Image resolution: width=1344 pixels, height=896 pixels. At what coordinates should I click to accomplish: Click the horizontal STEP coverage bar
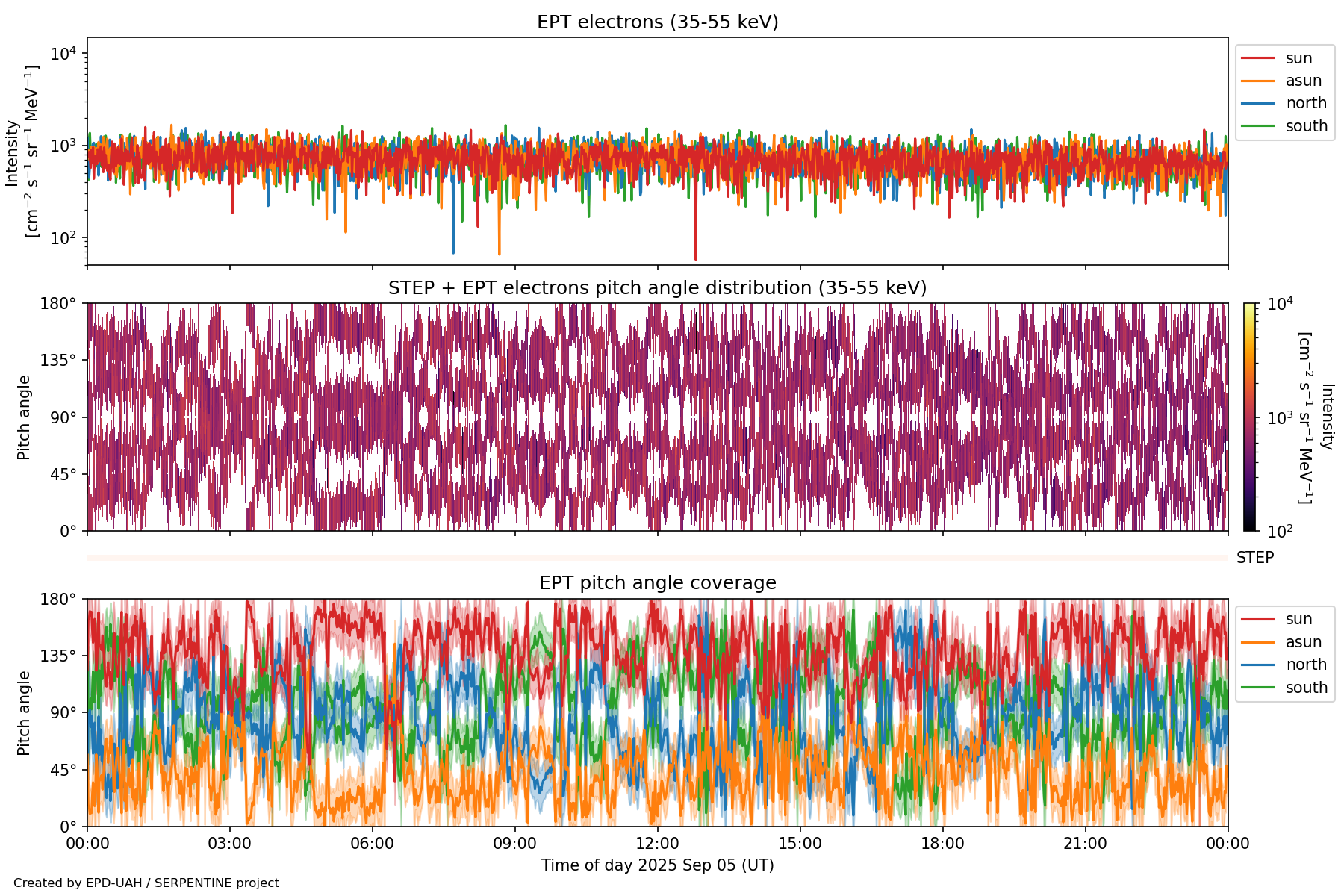(x=657, y=558)
